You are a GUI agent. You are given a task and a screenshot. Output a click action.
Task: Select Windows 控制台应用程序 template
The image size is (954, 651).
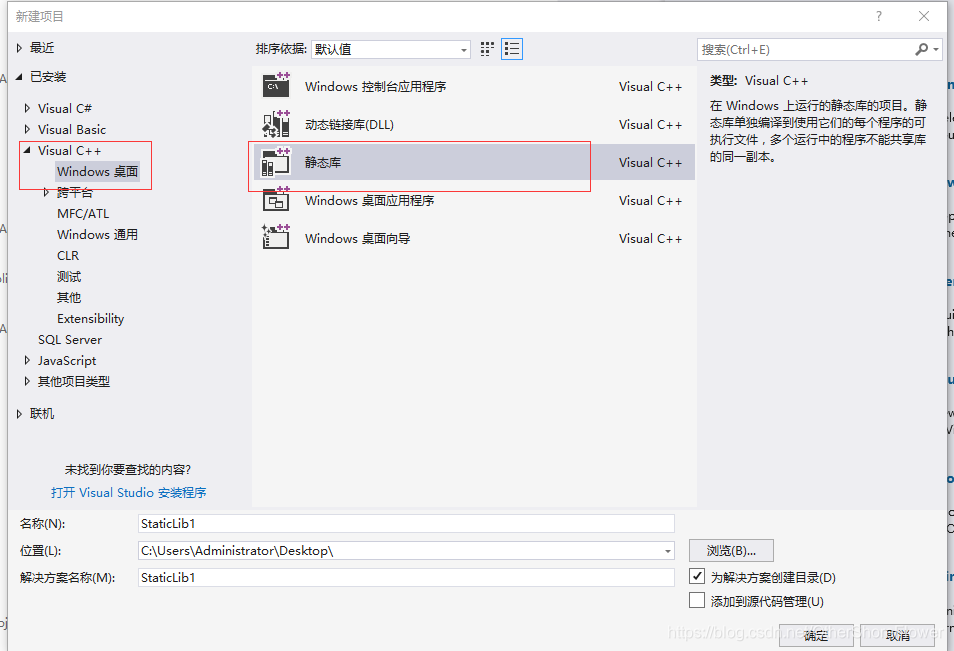[375, 86]
